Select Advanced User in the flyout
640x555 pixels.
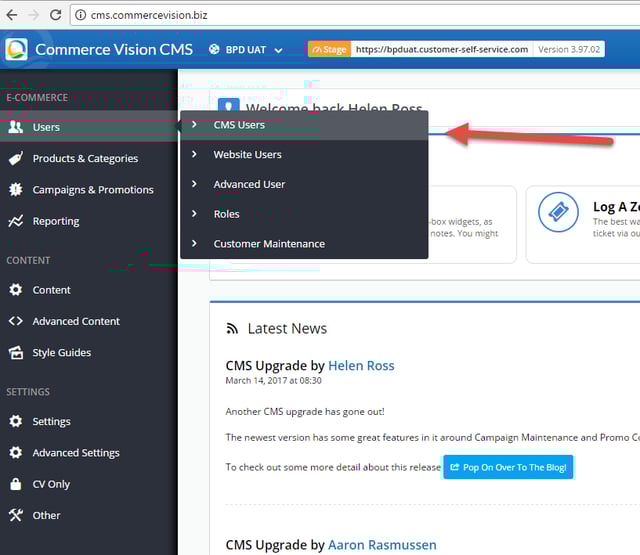(304, 184)
